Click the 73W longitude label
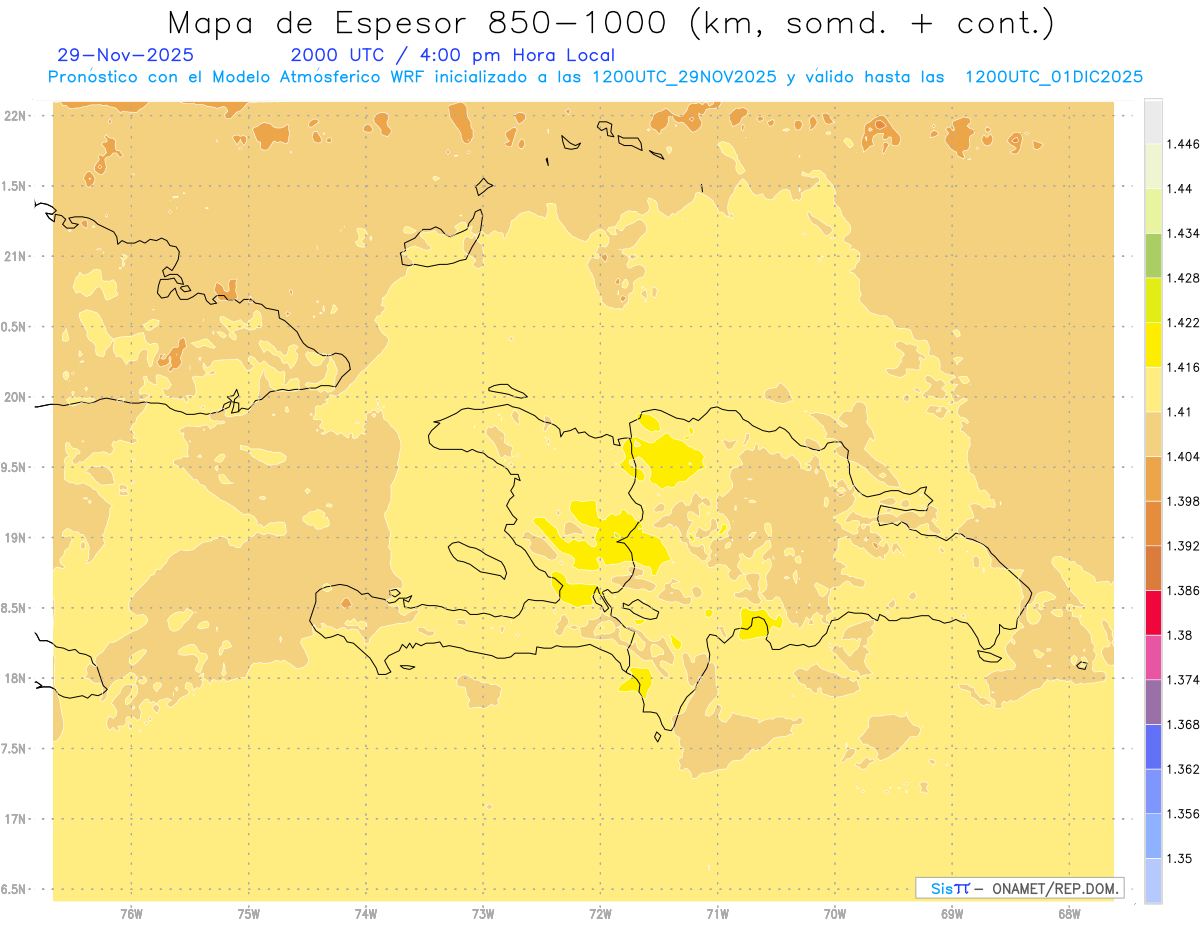Image resolution: width=1200 pixels, height=927 pixels. pos(483,913)
